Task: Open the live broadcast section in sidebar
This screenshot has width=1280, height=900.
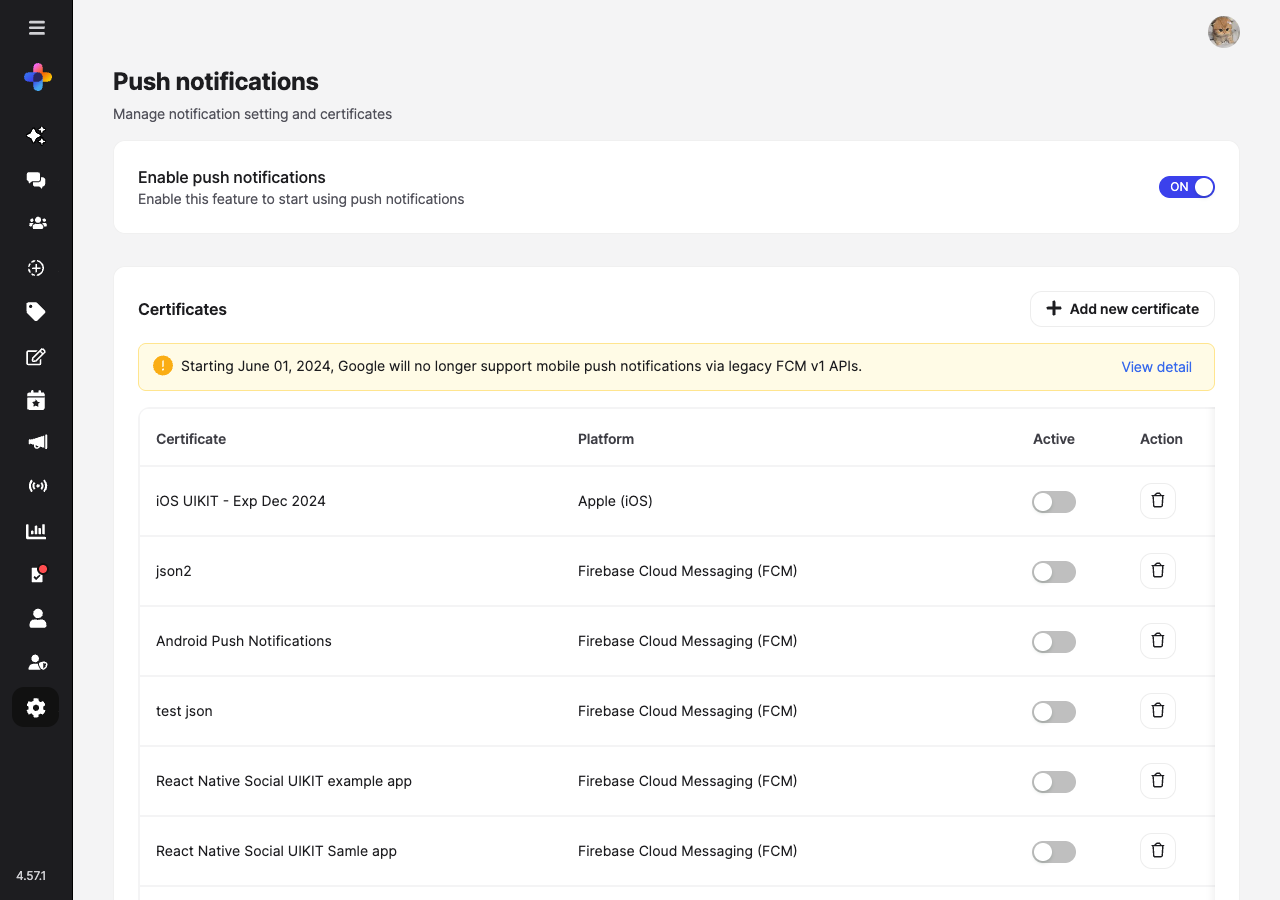Action: coord(37,486)
